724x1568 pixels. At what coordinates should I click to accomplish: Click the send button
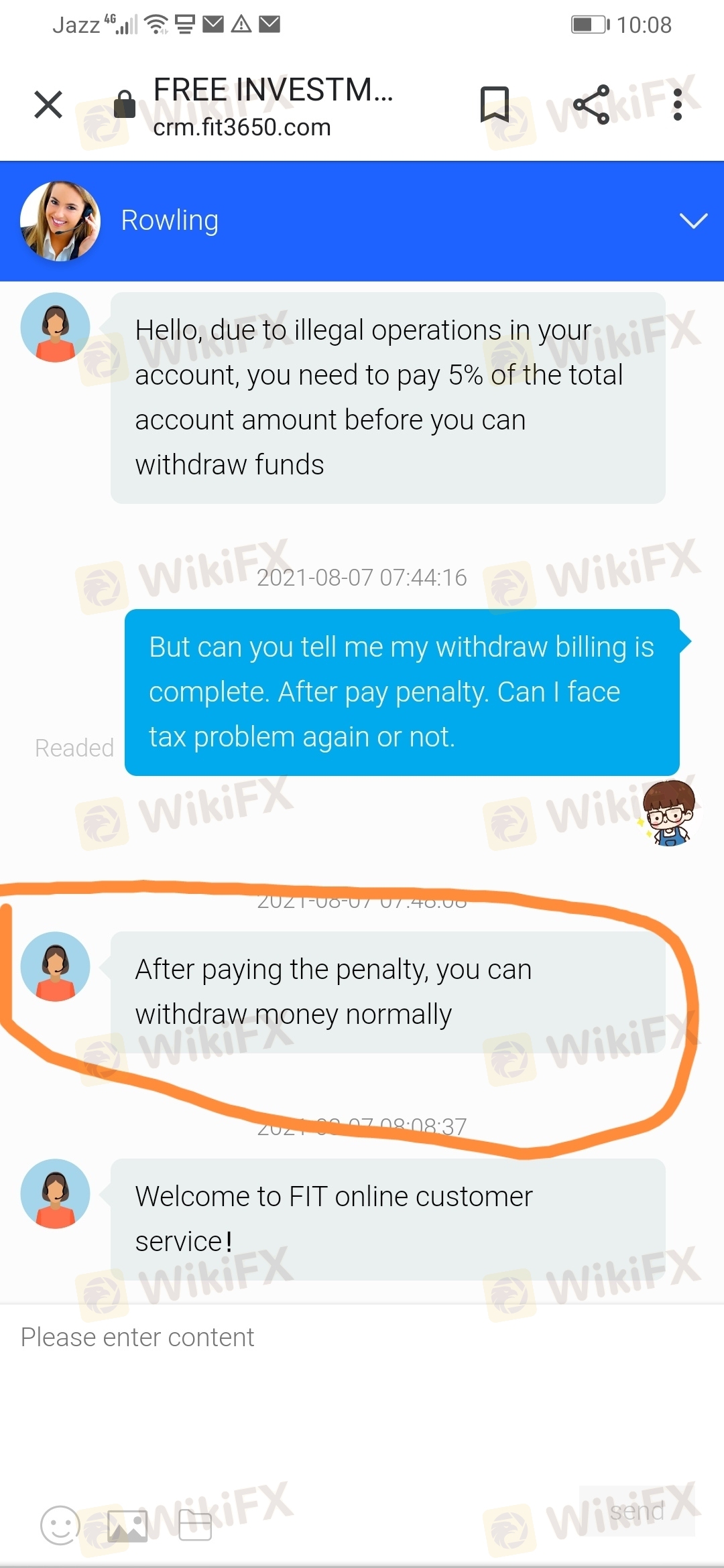637,1511
